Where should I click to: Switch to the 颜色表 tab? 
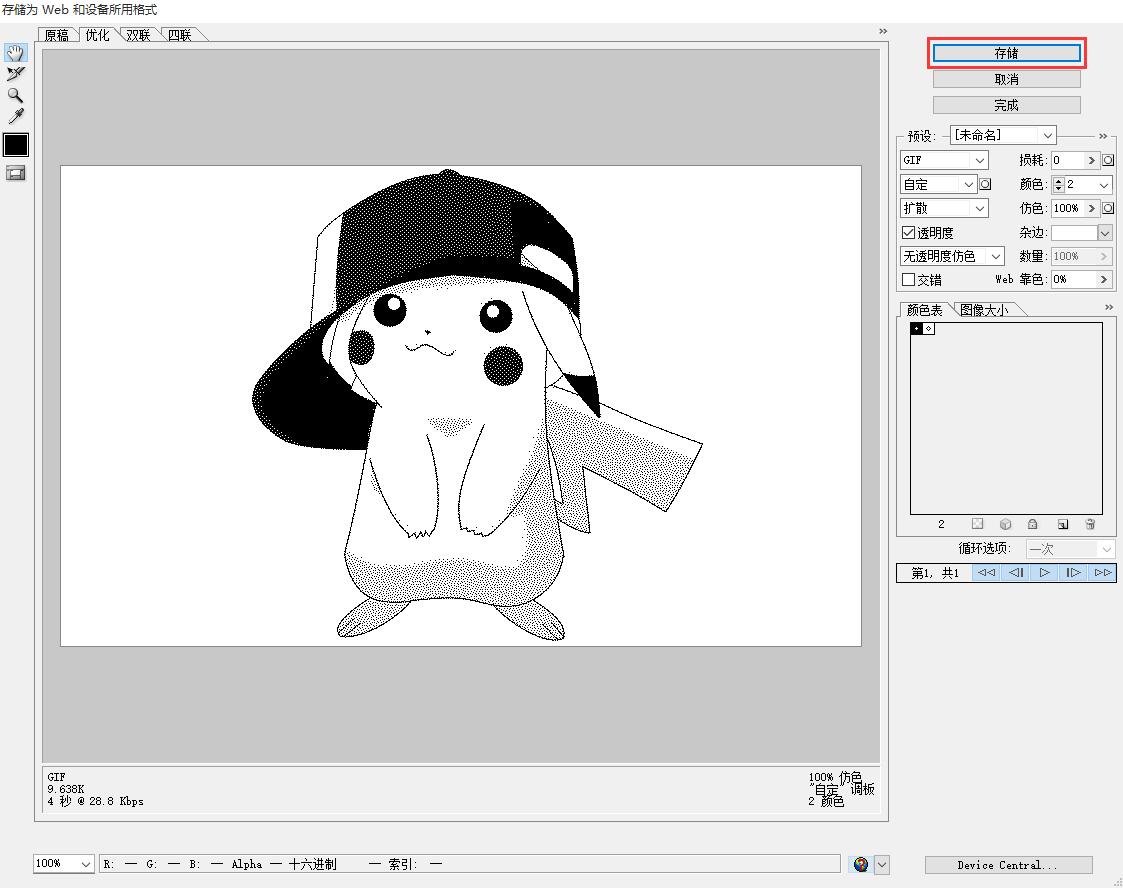[924, 309]
